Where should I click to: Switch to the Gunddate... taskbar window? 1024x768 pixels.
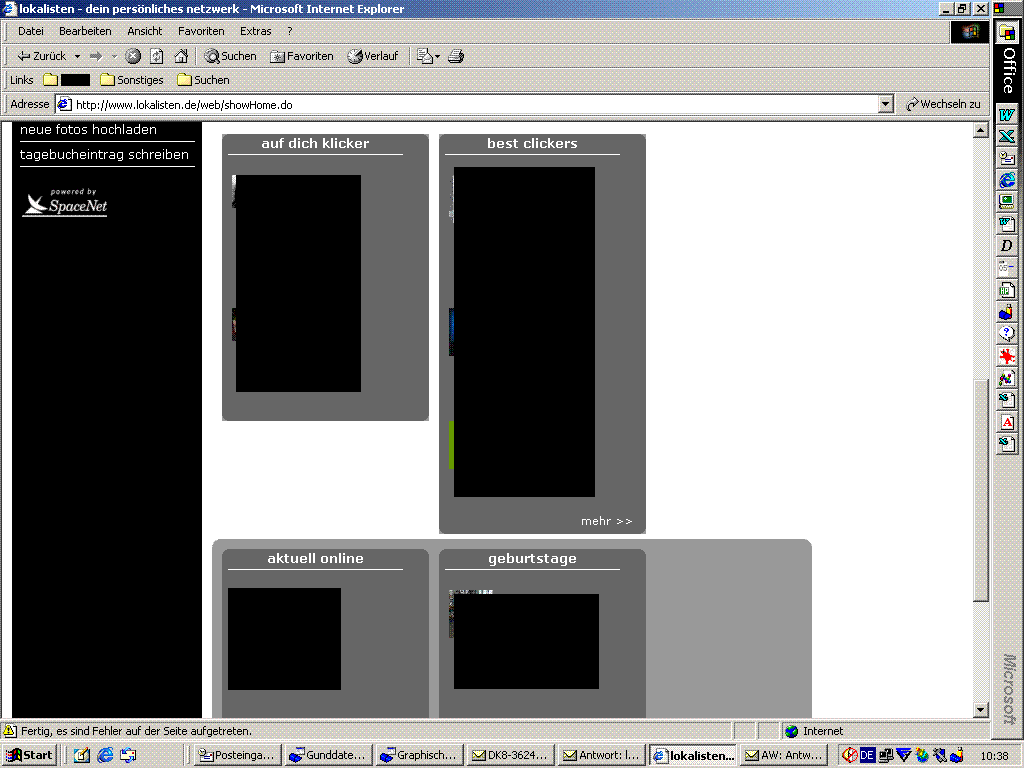330,755
